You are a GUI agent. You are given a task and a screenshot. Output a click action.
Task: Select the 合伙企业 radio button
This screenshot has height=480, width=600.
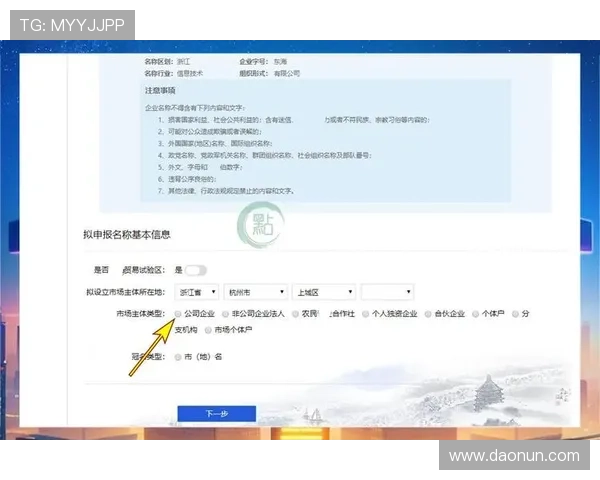tap(428, 314)
